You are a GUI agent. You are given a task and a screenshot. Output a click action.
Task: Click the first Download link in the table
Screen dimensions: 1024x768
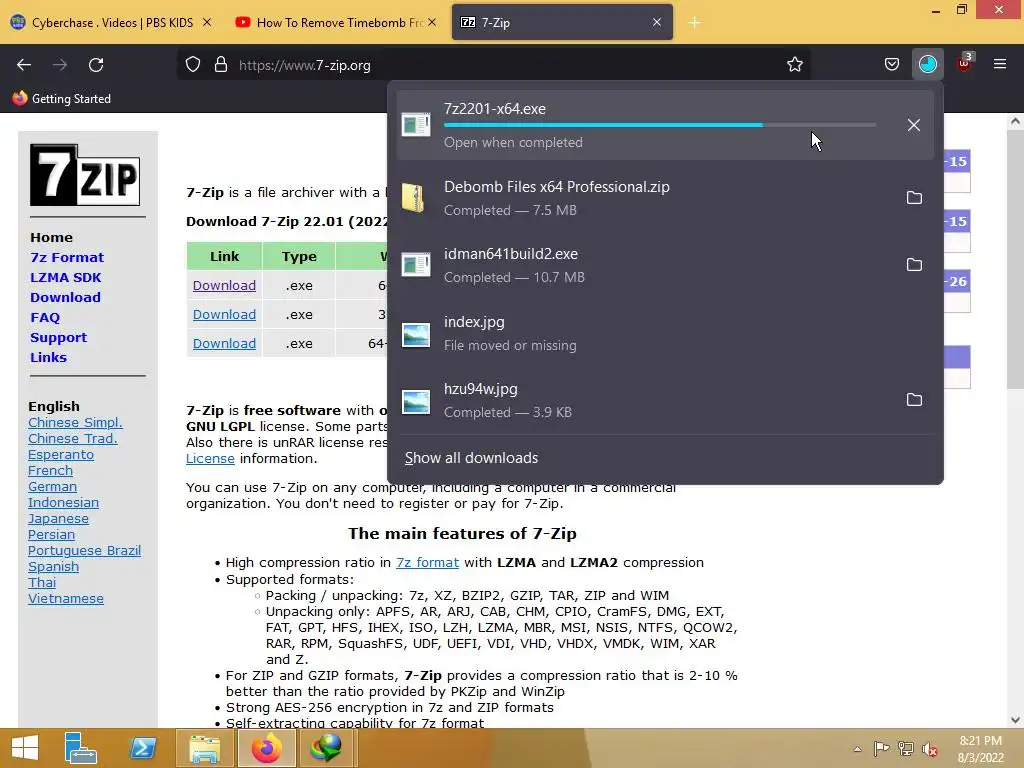[224, 285]
